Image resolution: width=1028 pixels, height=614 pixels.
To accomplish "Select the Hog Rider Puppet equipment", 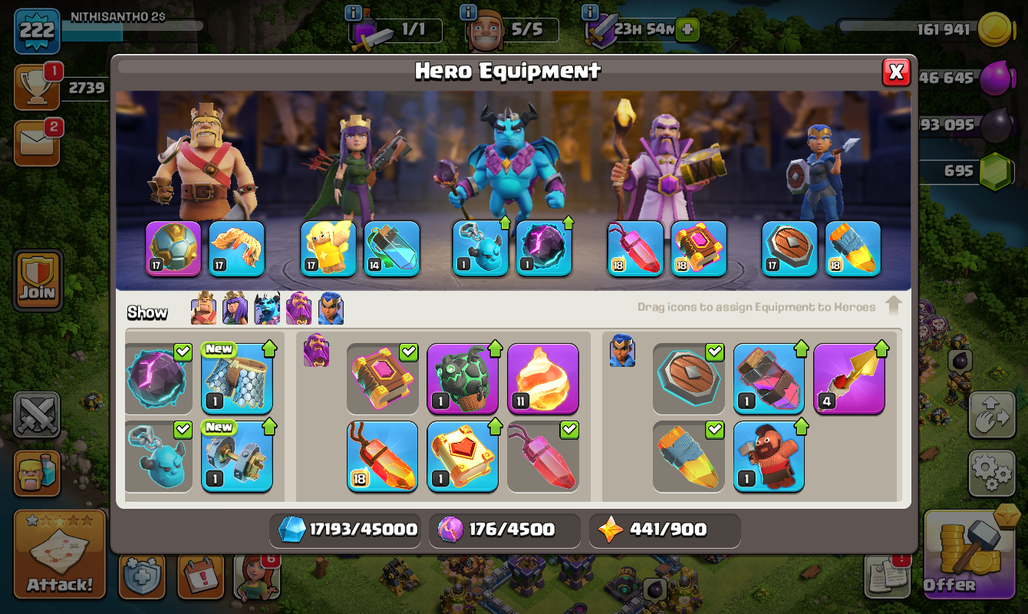I will 768,457.
